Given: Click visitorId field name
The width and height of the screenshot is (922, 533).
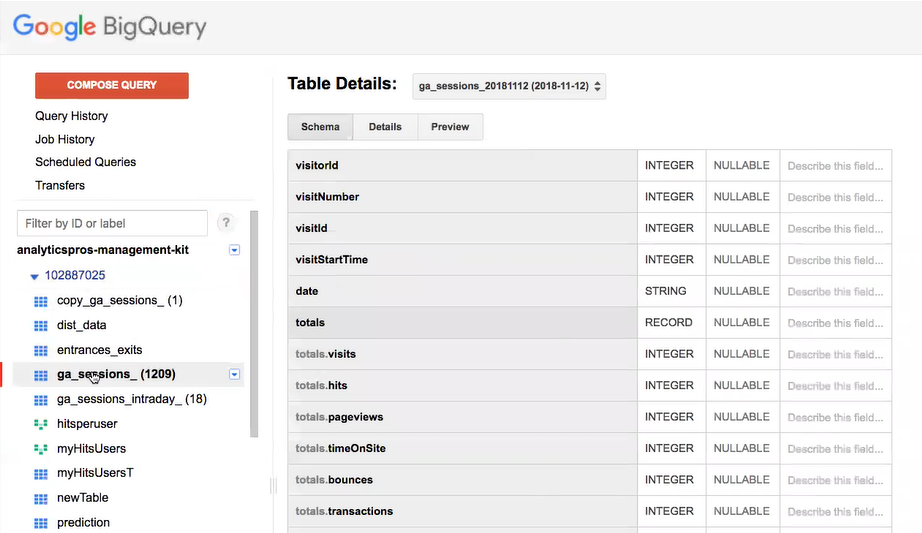Looking at the screenshot, I should (317, 165).
